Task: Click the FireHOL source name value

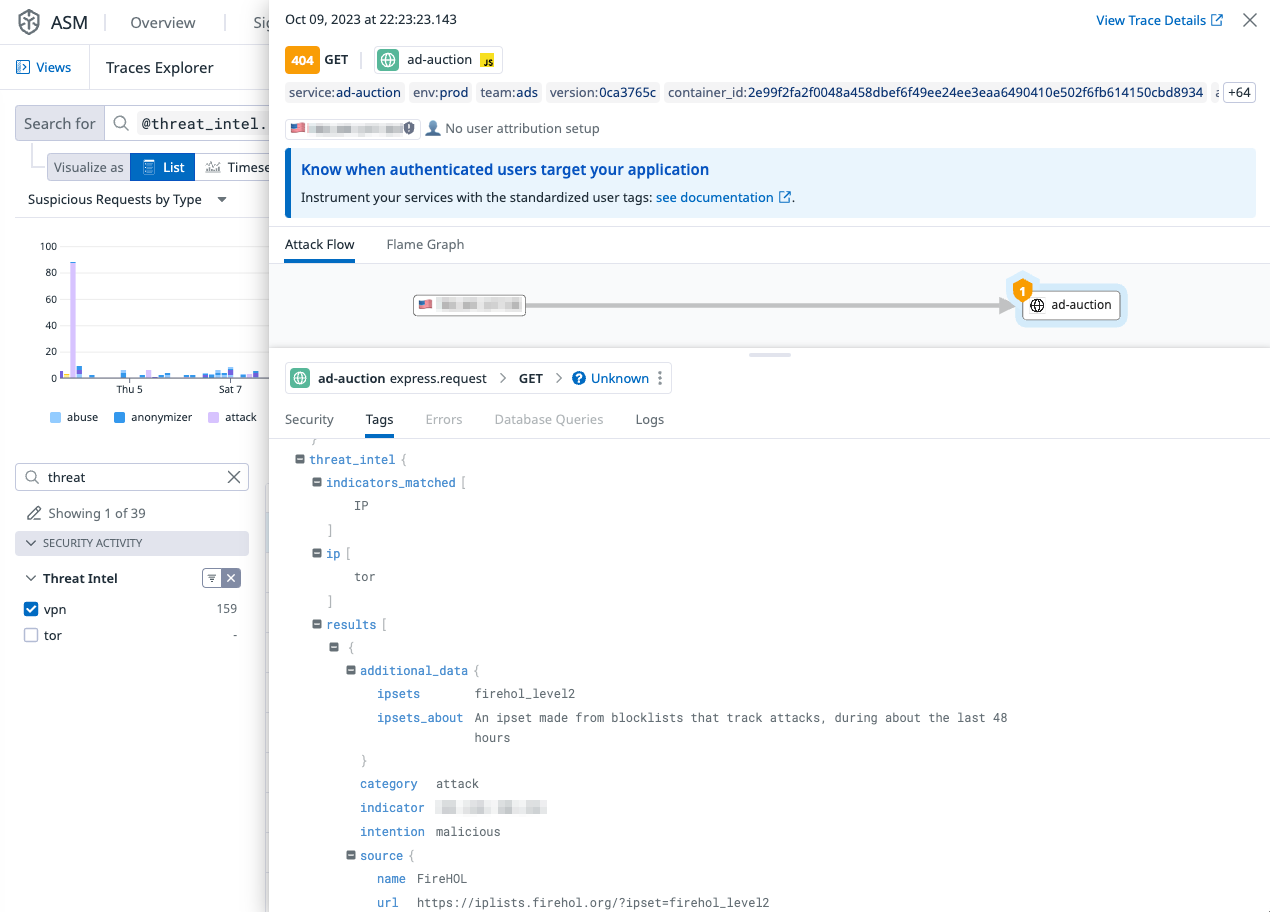Action: pyautogui.click(x=442, y=879)
